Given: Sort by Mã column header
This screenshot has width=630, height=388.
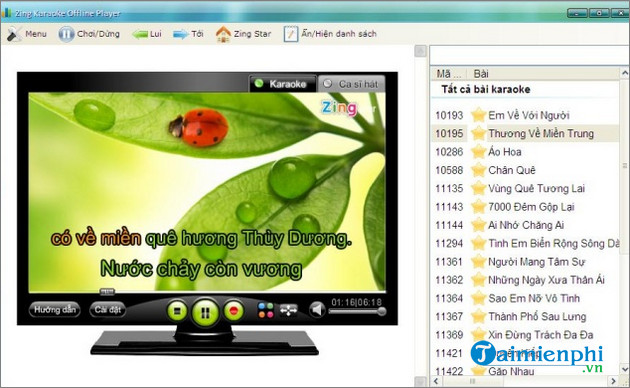Looking at the screenshot, I should (449, 74).
